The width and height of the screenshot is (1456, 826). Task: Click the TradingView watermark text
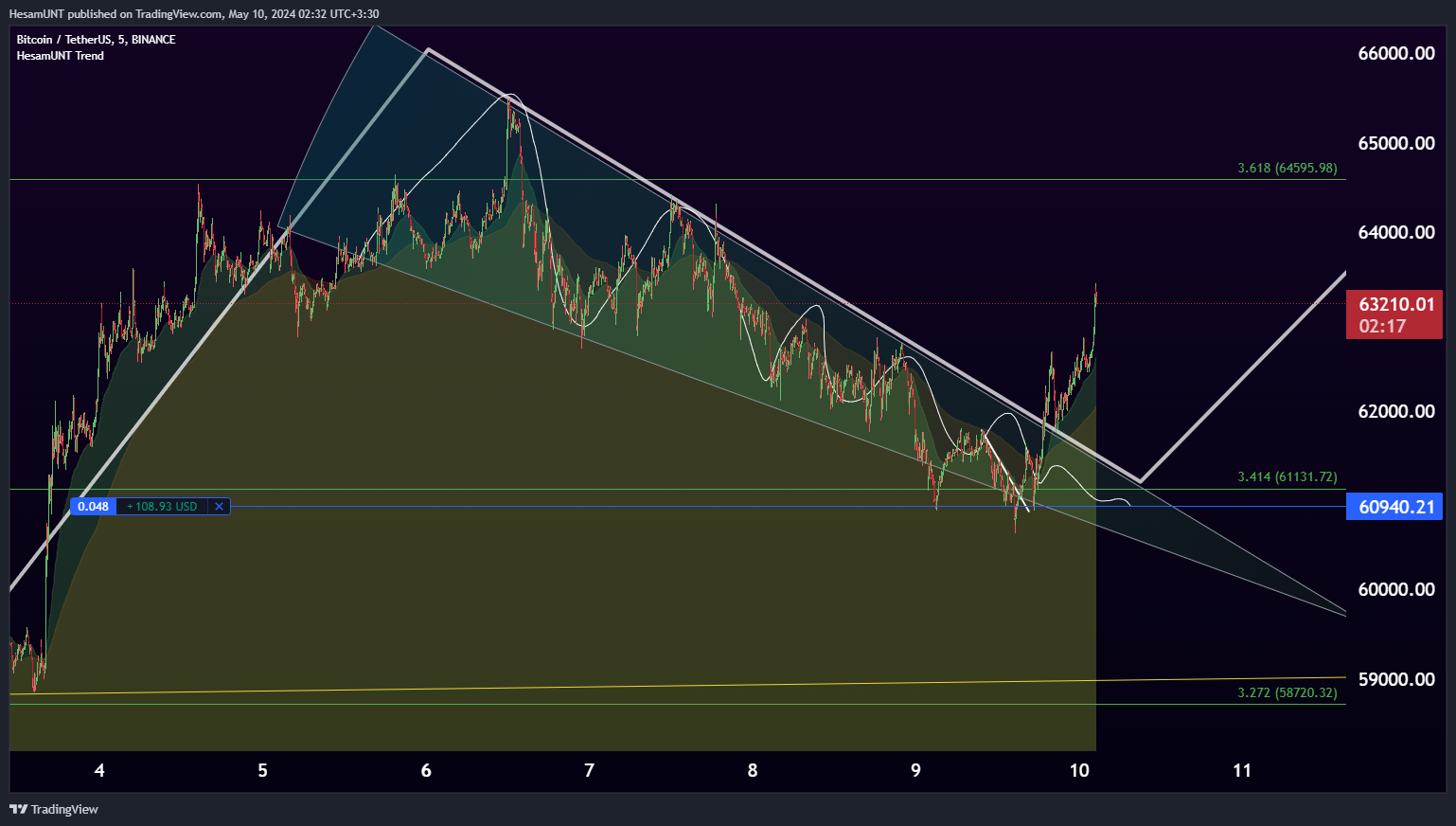[x=64, y=809]
